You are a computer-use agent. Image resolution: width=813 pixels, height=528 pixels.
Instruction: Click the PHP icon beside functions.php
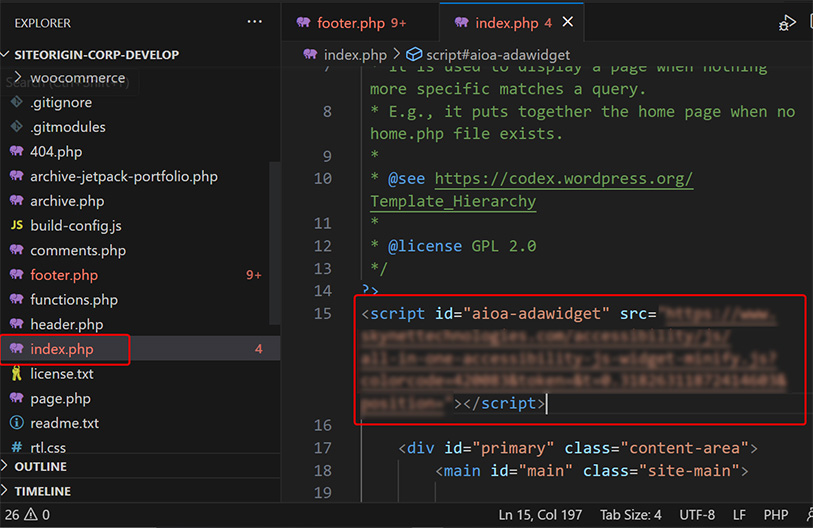tap(17, 299)
